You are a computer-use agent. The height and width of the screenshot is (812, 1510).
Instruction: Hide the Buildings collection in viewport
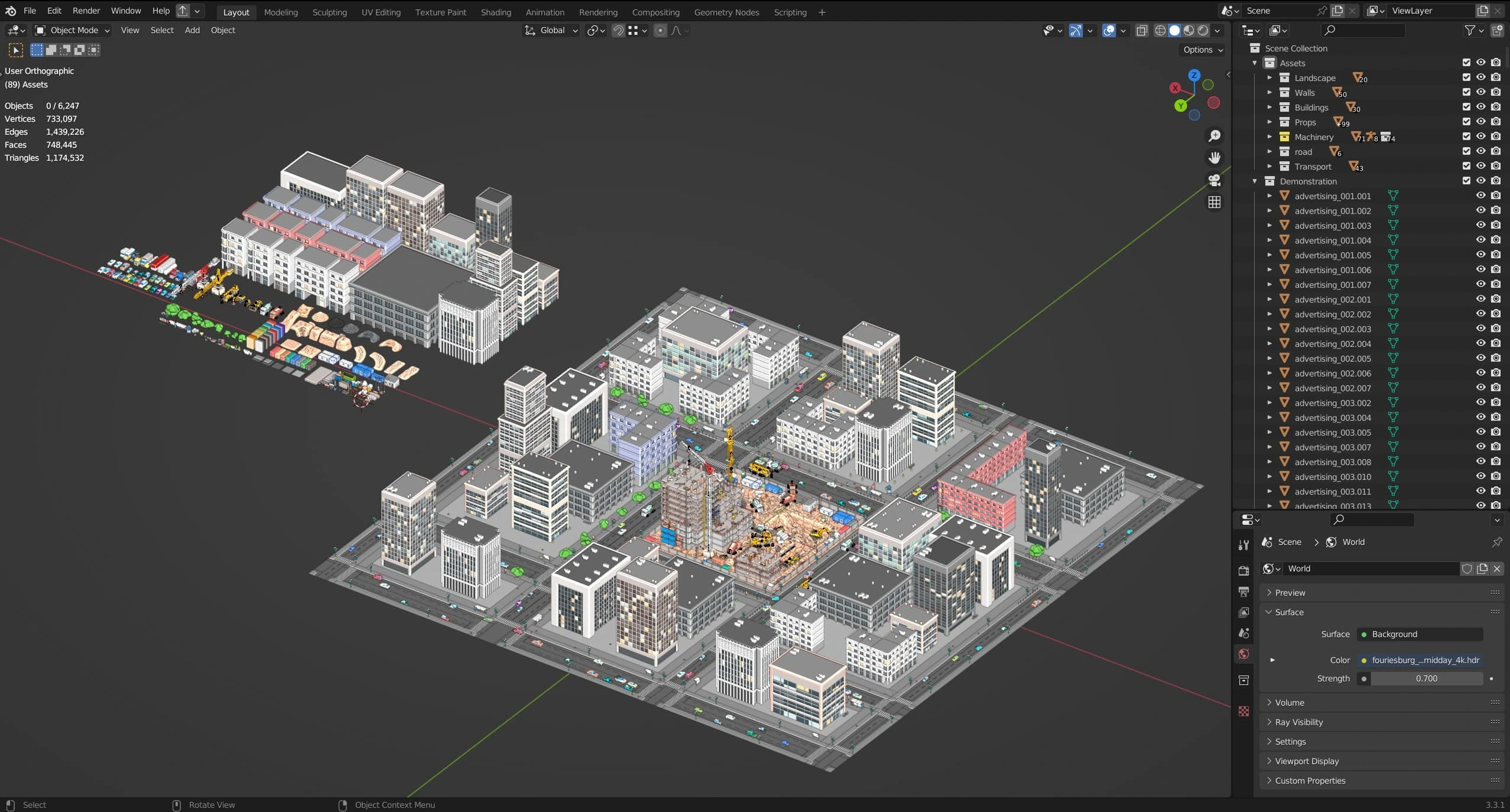coord(1480,107)
